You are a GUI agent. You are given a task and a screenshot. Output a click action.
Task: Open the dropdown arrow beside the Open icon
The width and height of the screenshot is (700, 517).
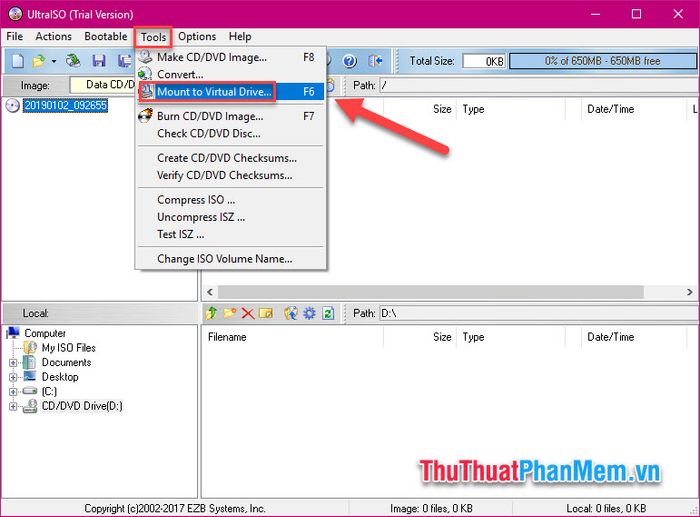pos(54,61)
